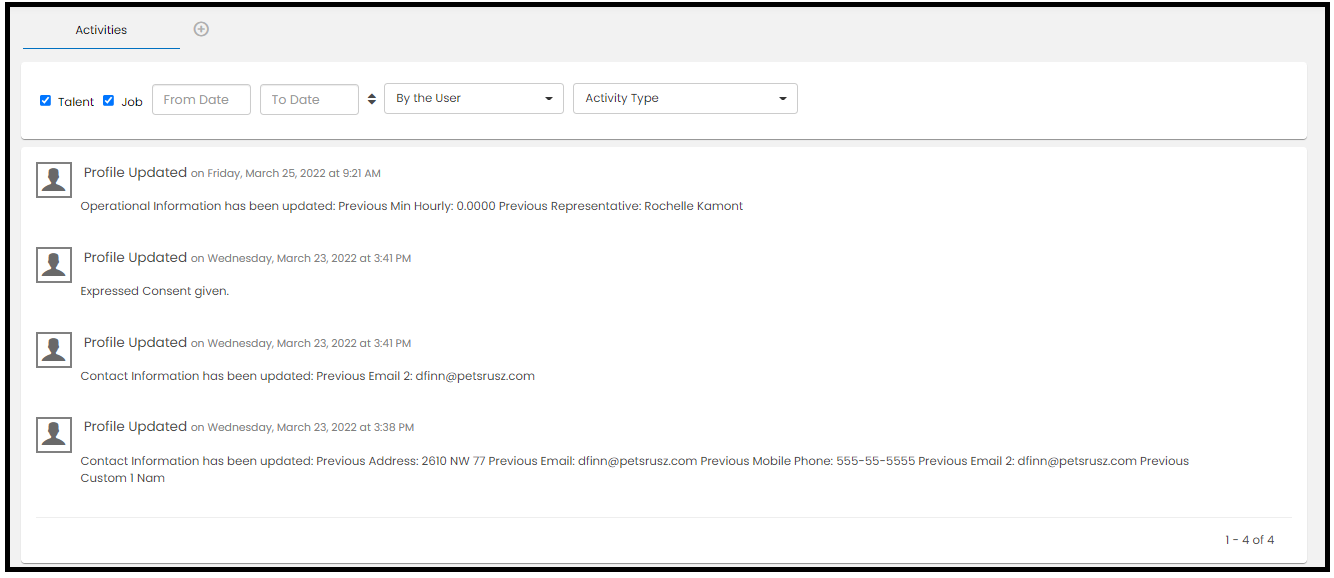The height and width of the screenshot is (578, 1334).
Task: Click the avatar for the Previous Email 2 entry
Action: click(54, 350)
